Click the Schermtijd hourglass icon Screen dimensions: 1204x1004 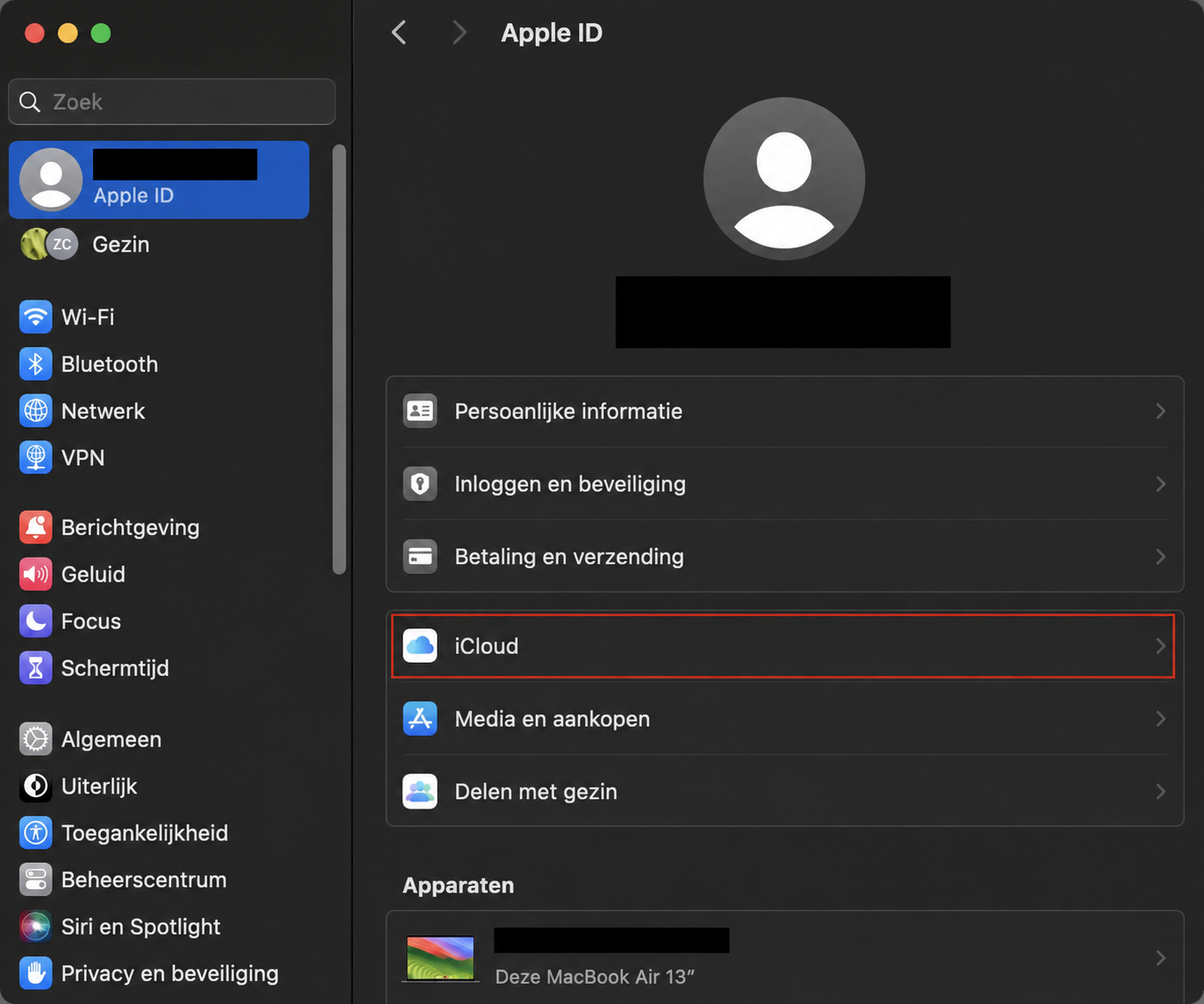[x=36, y=668]
